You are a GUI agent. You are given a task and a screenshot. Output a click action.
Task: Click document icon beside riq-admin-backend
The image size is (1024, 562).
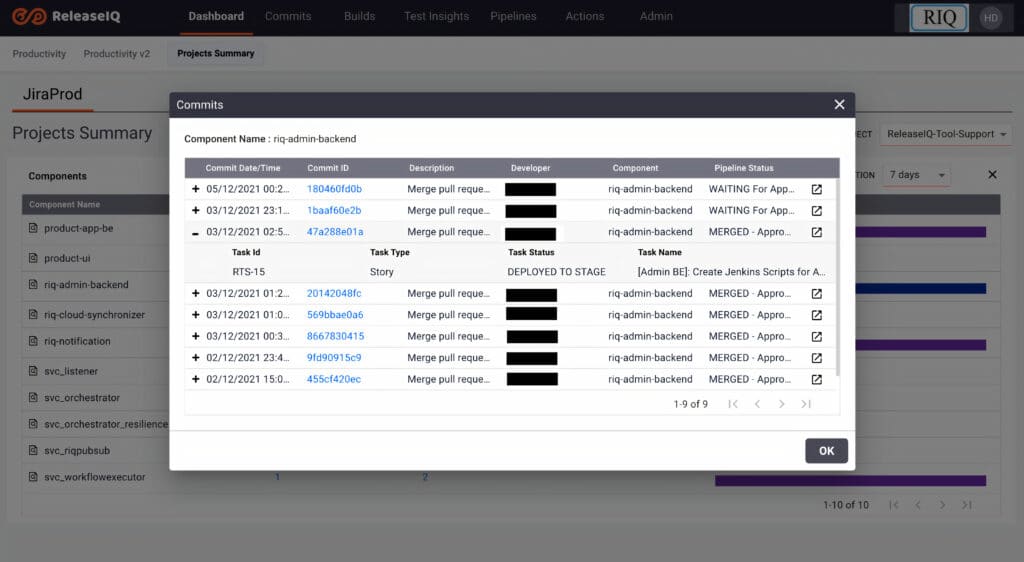pos(33,285)
